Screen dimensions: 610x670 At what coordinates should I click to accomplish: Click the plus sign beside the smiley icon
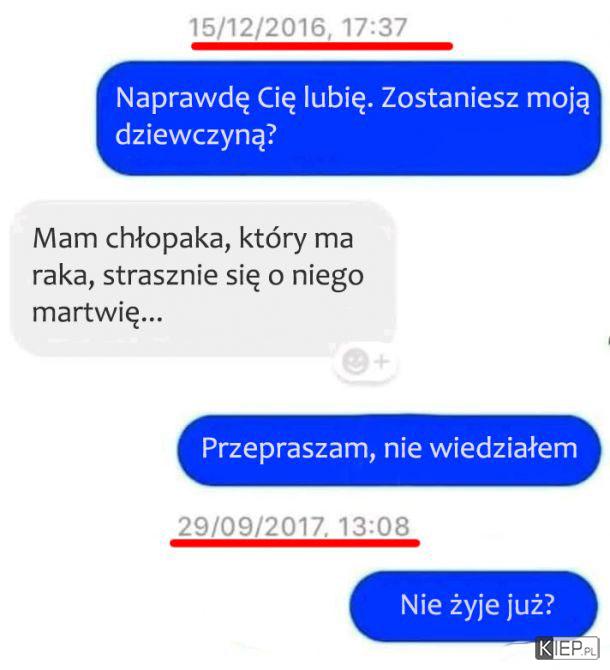coord(381,361)
